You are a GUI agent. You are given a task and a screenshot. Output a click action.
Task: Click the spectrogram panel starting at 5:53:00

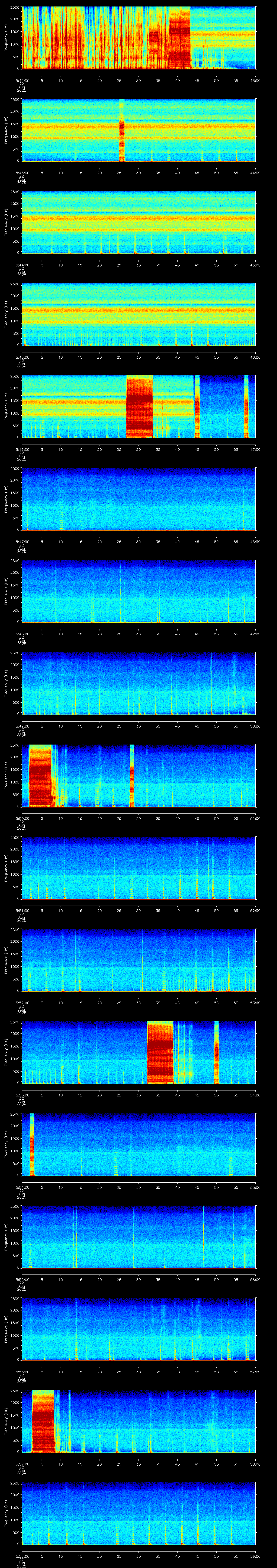(138, 1052)
